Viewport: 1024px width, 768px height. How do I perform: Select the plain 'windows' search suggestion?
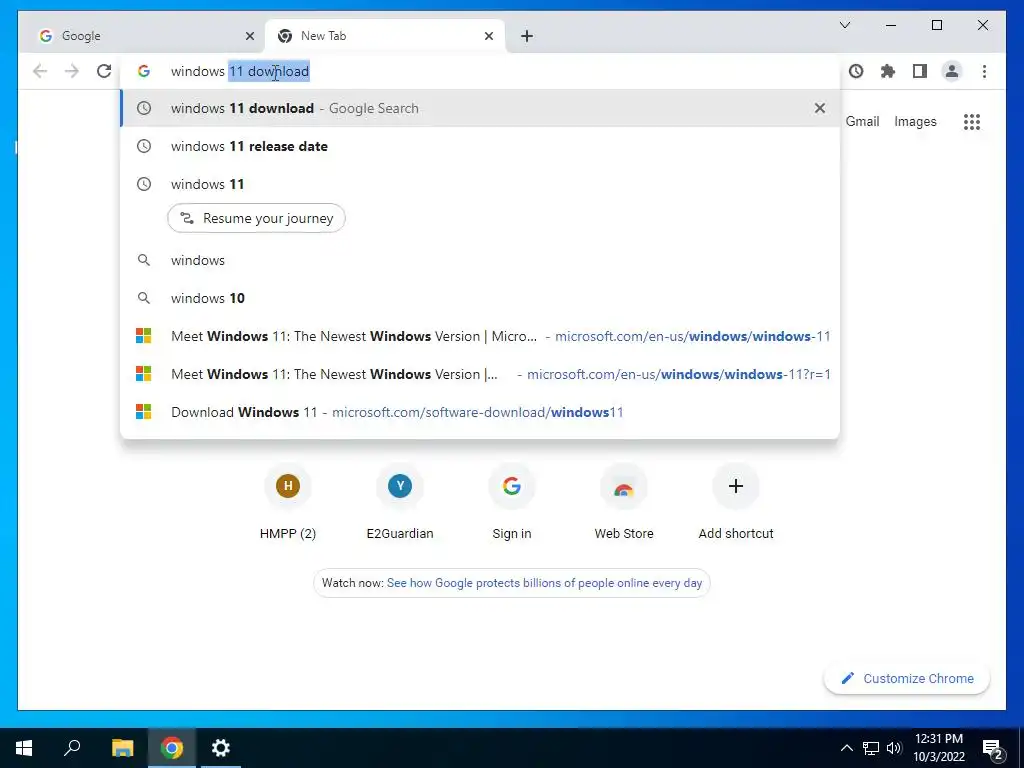pos(480,260)
